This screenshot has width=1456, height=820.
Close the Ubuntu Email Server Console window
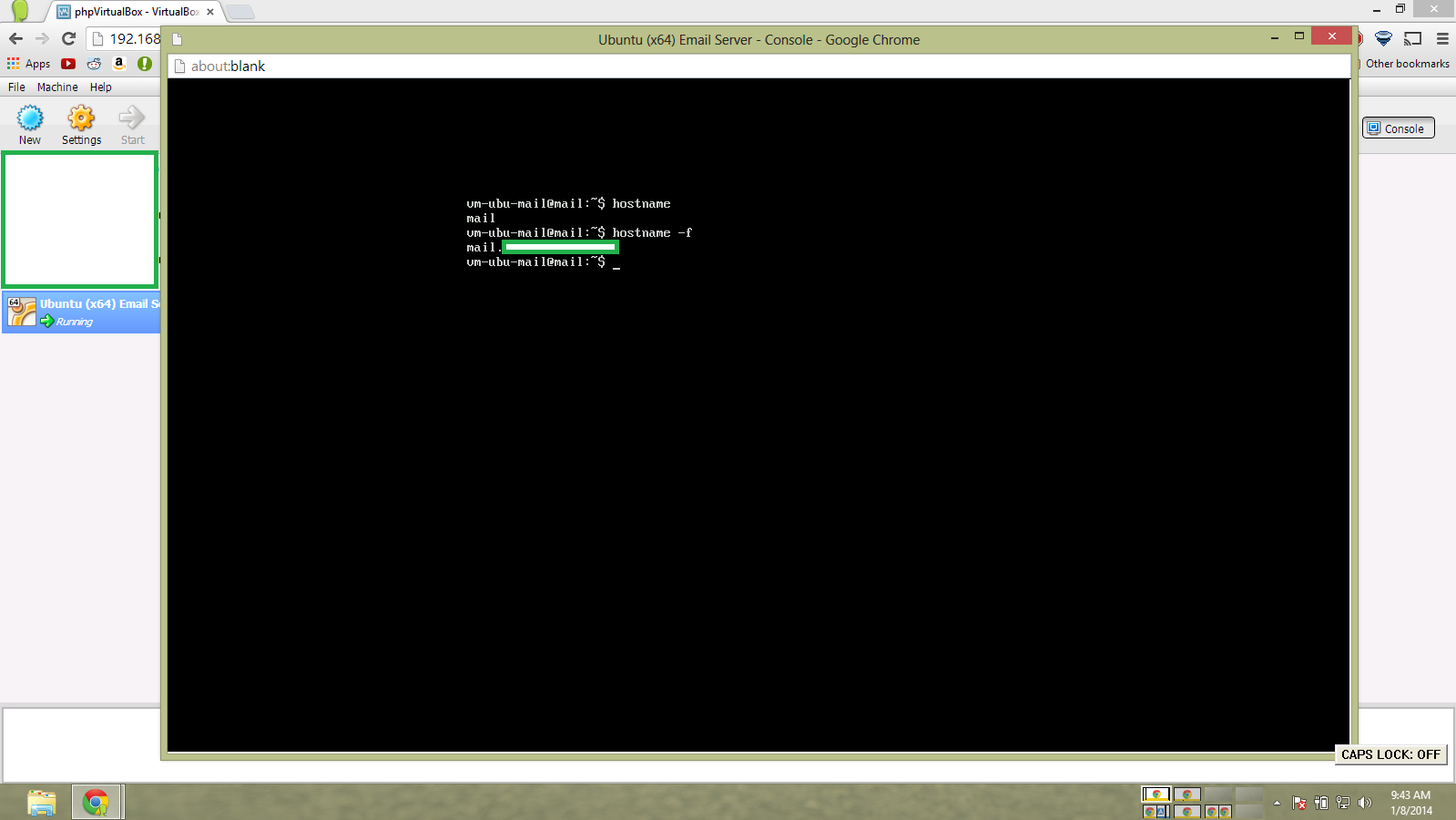point(1331,36)
